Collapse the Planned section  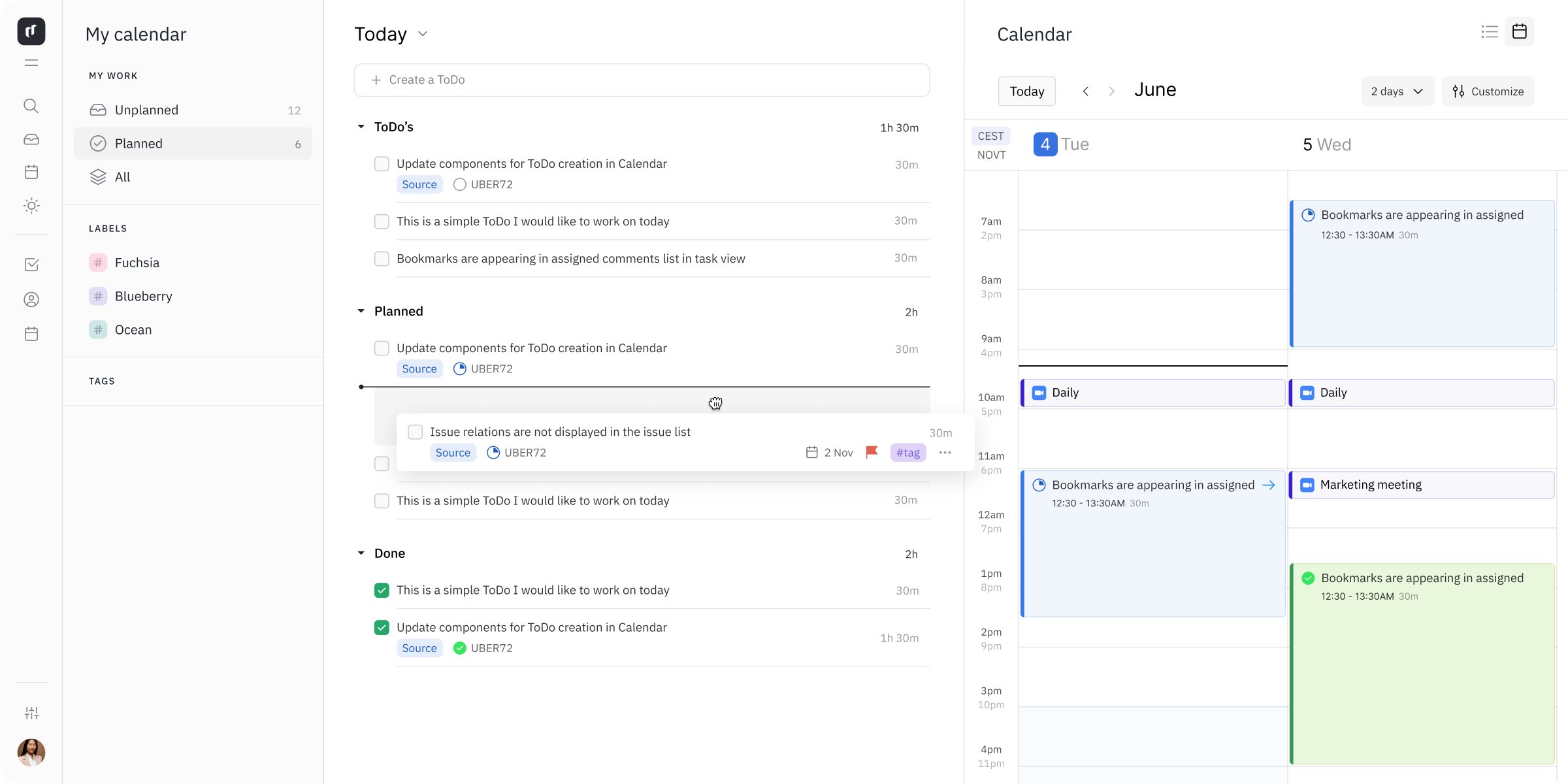tap(361, 311)
